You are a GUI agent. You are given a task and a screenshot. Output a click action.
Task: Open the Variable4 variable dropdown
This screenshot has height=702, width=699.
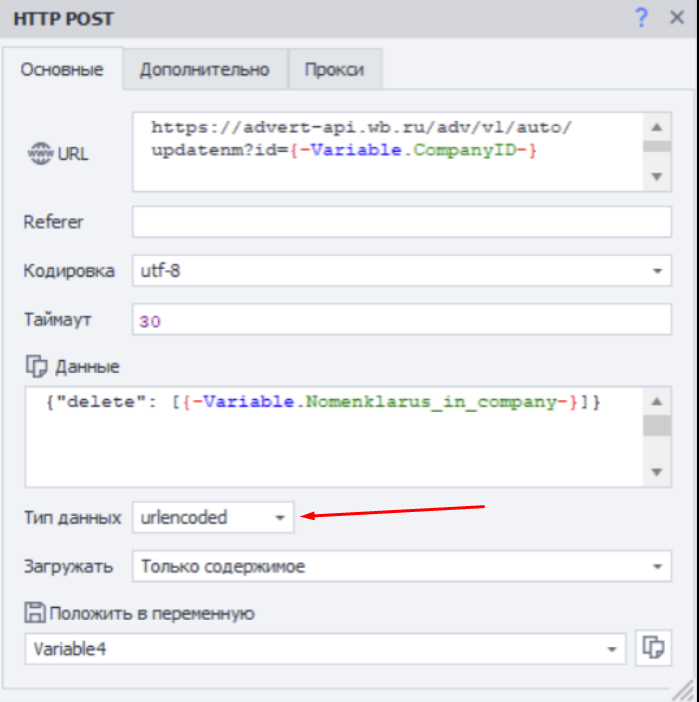pyautogui.click(x=612, y=649)
